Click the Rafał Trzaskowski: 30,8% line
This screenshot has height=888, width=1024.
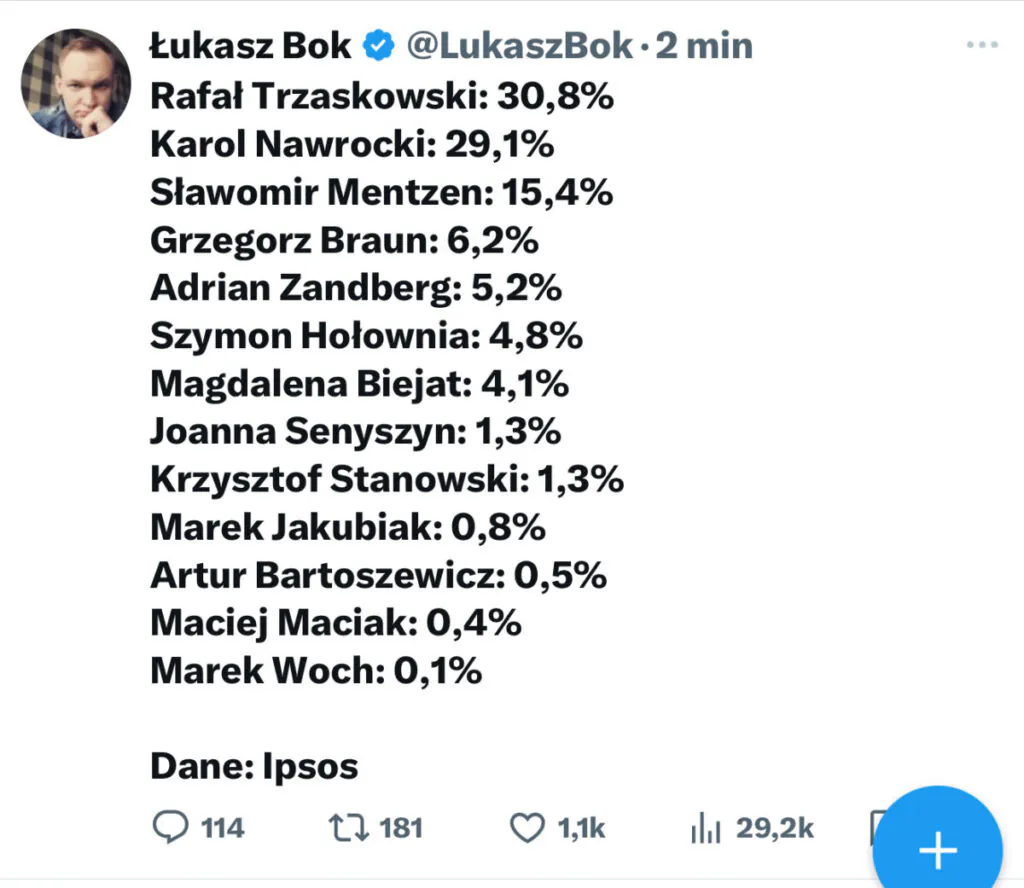tap(382, 96)
